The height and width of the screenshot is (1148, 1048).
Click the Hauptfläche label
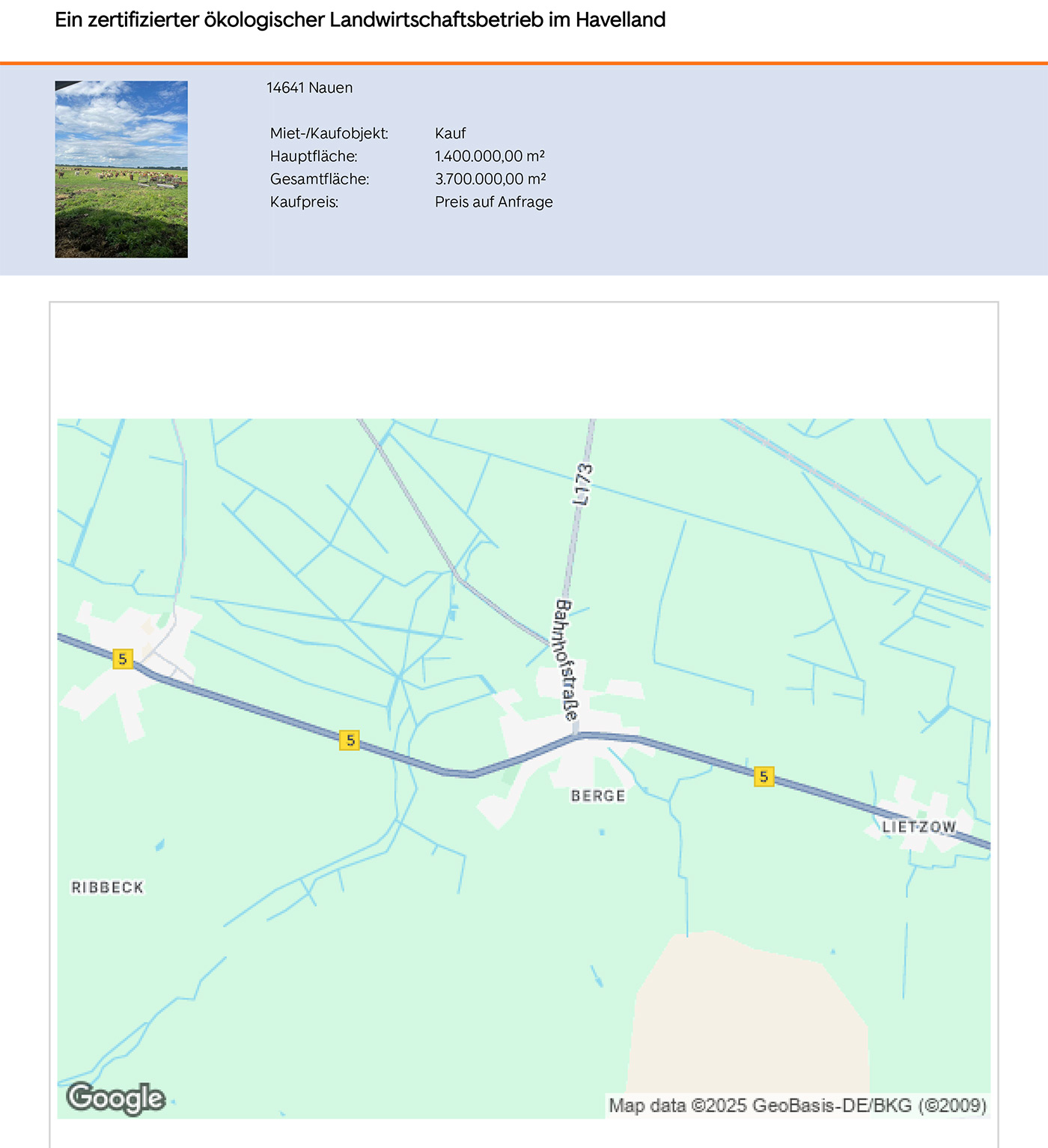(314, 157)
